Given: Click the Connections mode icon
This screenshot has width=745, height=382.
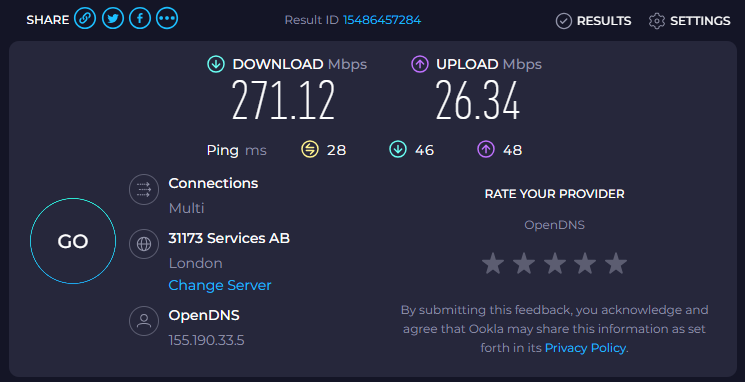Looking at the screenshot, I should 144,190.
